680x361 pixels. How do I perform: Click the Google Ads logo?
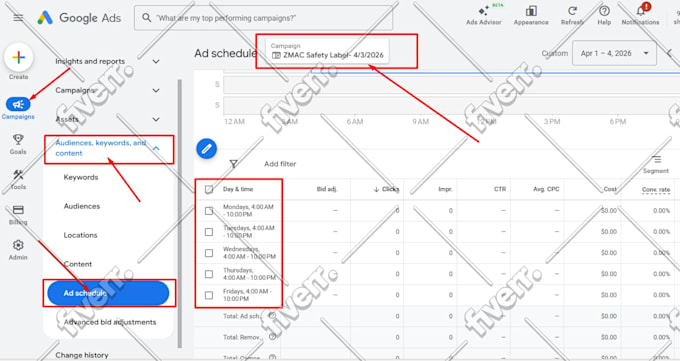[x=79, y=18]
